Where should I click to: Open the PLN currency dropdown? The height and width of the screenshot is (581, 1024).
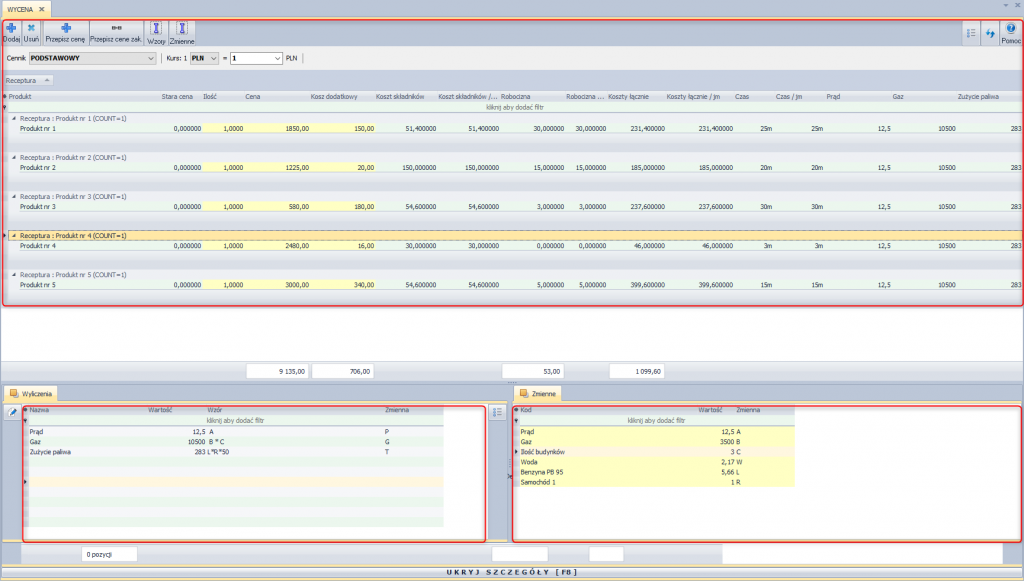click(x=204, y=58)
